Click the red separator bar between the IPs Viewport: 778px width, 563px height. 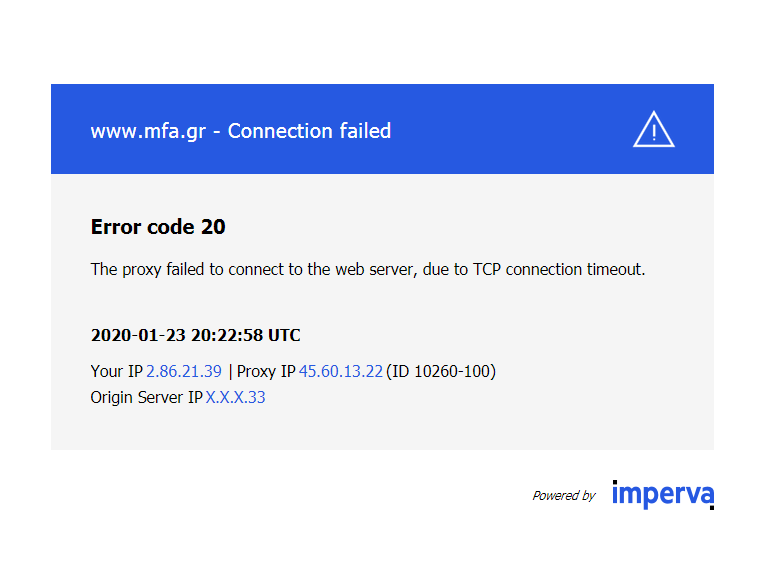pos(230,371)
